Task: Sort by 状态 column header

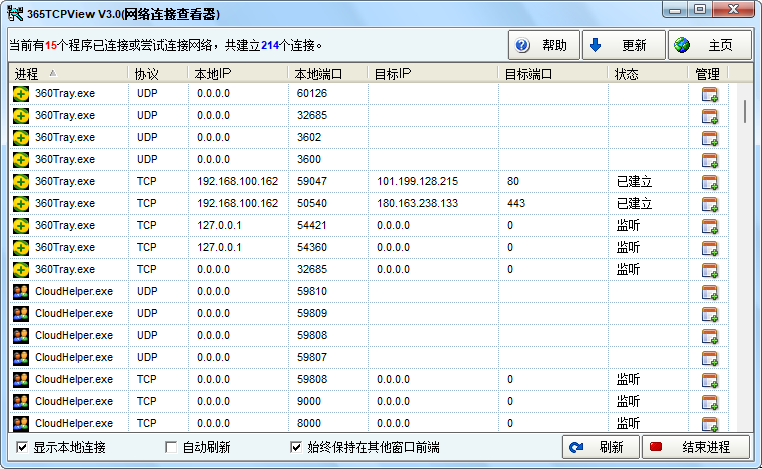Action: point(648,73)
